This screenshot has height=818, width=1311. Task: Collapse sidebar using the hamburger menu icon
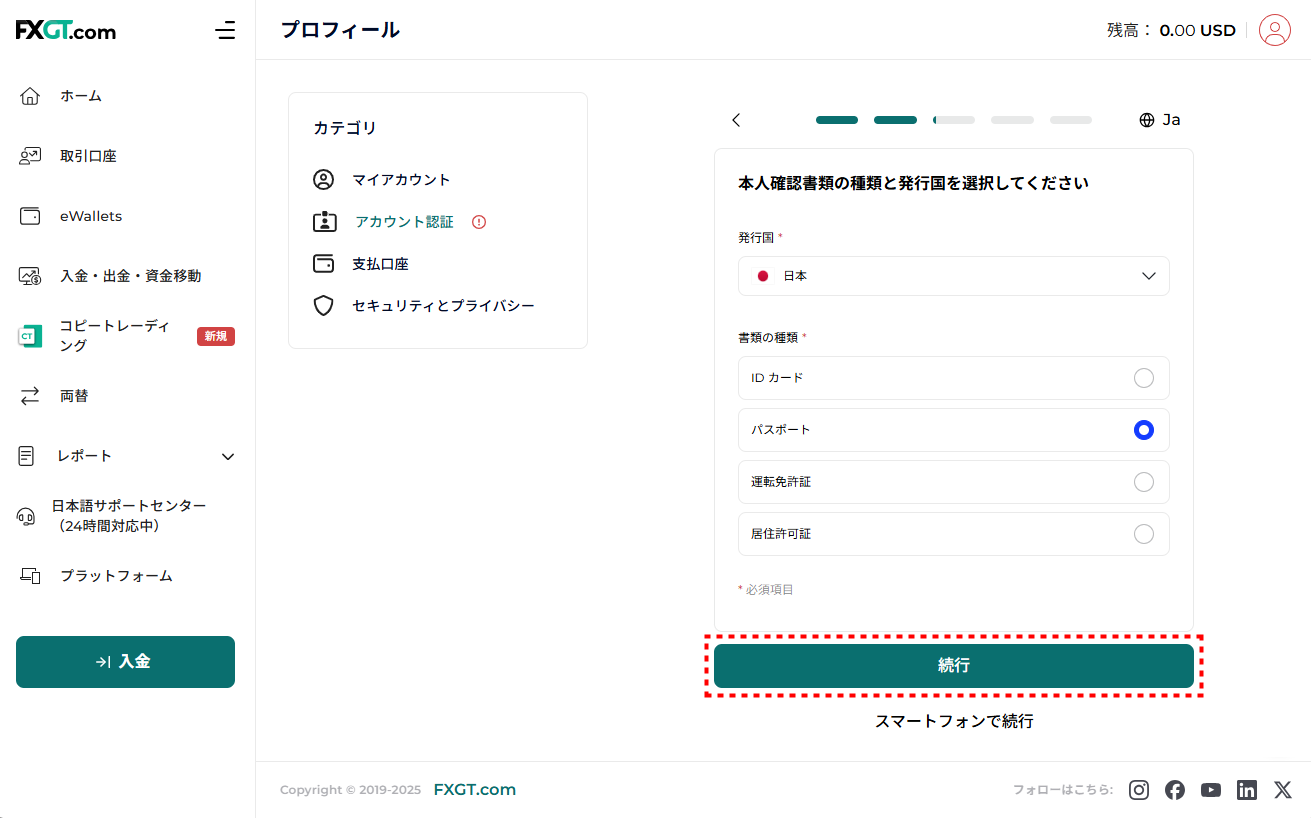(x=226, y=30)
